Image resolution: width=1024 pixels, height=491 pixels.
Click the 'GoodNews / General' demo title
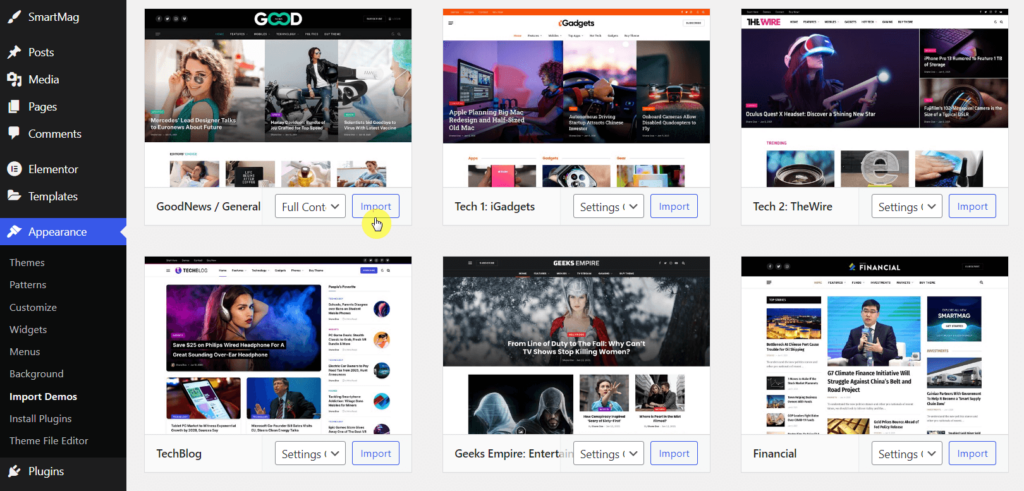208,206
